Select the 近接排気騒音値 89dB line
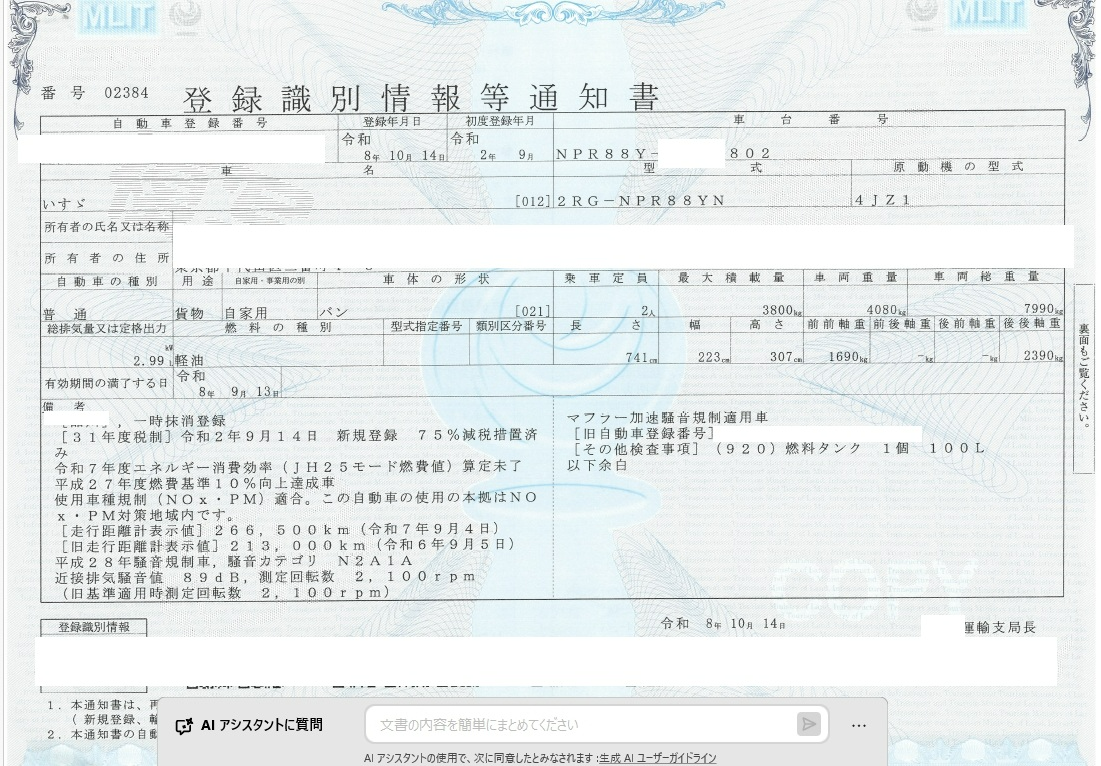The height and width of the screenshot is (766, 1101). click(x=266, y=578)
